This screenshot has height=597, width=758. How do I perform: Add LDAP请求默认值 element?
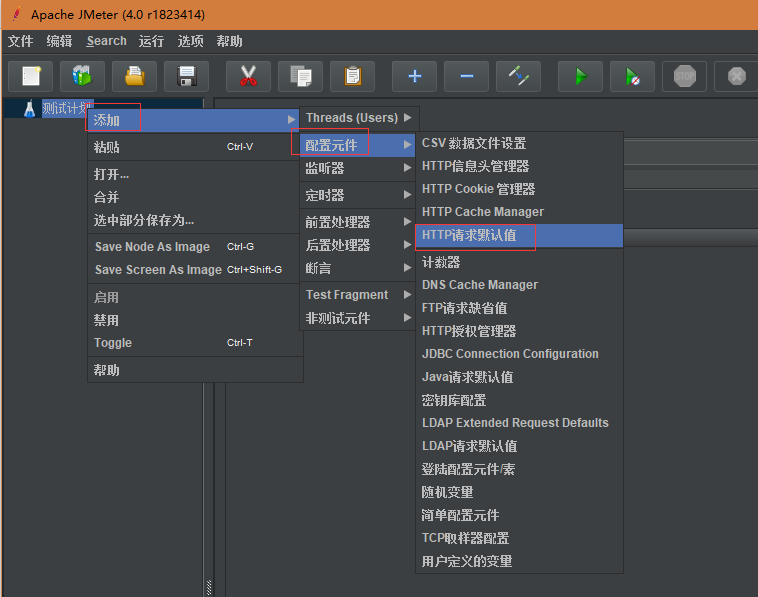pyautogui.click(x=519, y=446)
